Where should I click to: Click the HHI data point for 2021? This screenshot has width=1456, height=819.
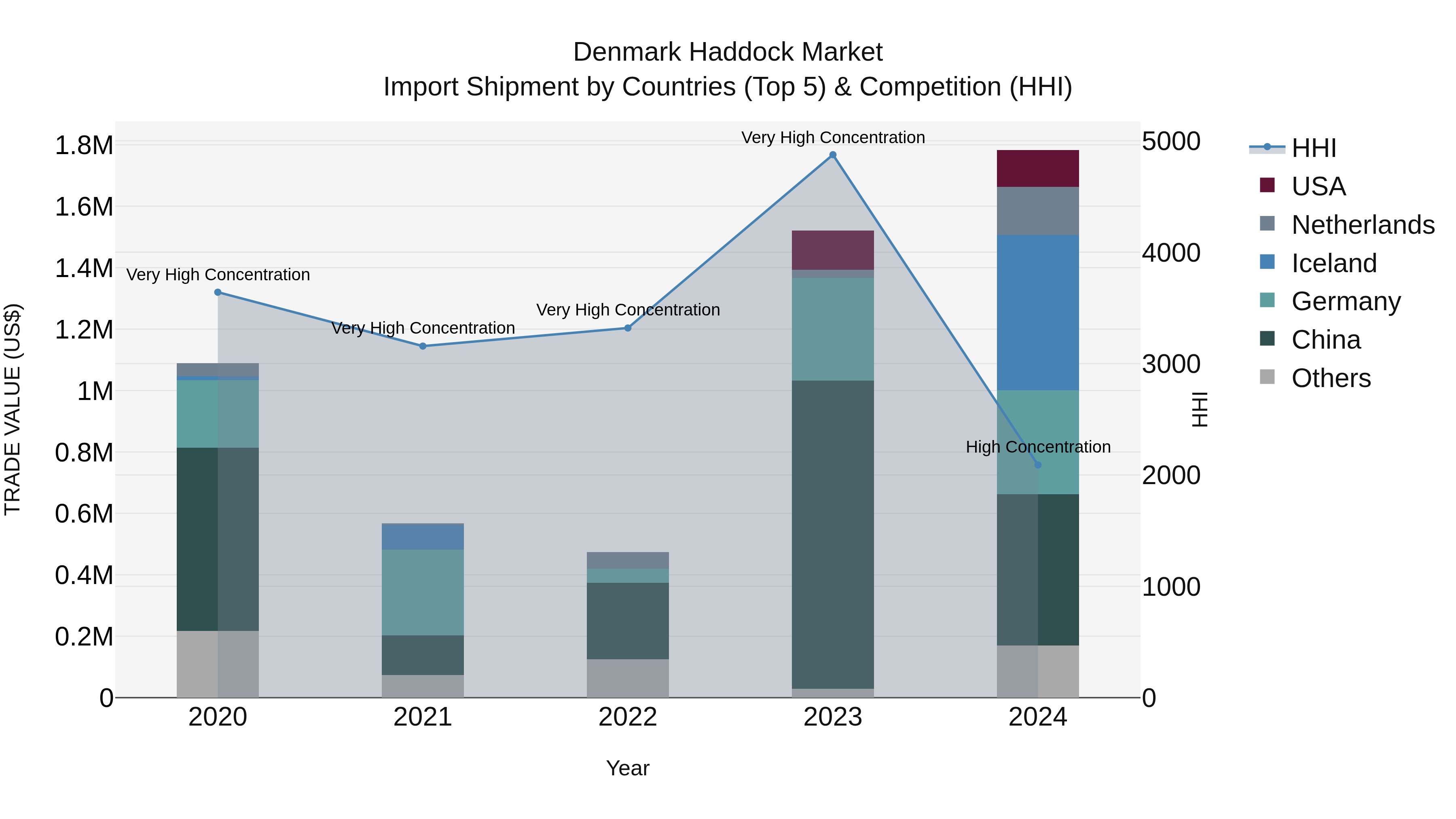pos(423,346)
